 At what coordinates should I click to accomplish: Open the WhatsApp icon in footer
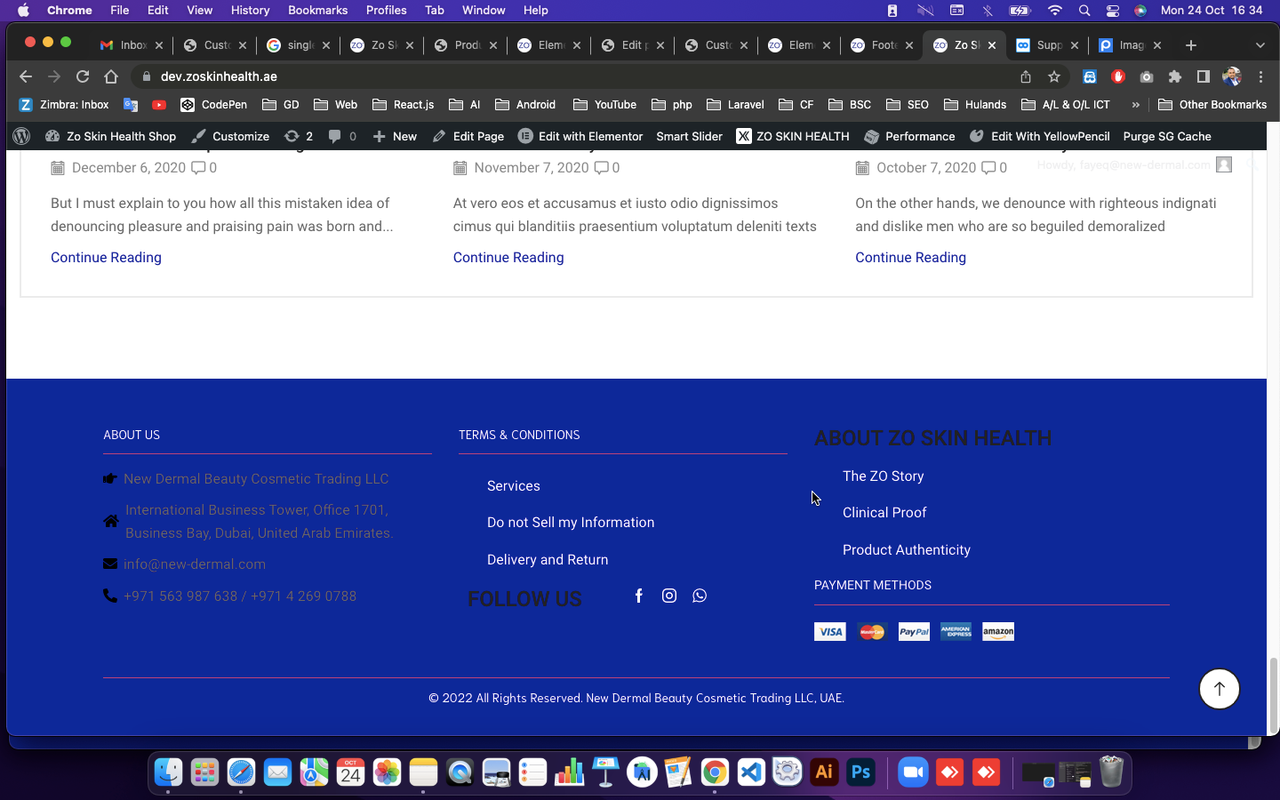point(699,596)
